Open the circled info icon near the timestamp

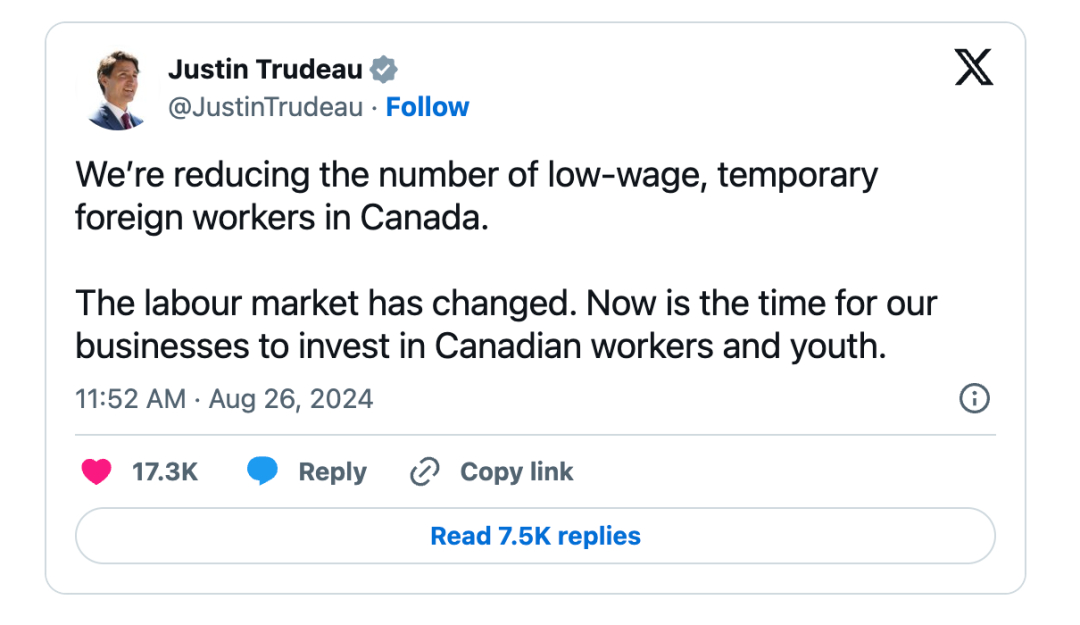(974, 398)
